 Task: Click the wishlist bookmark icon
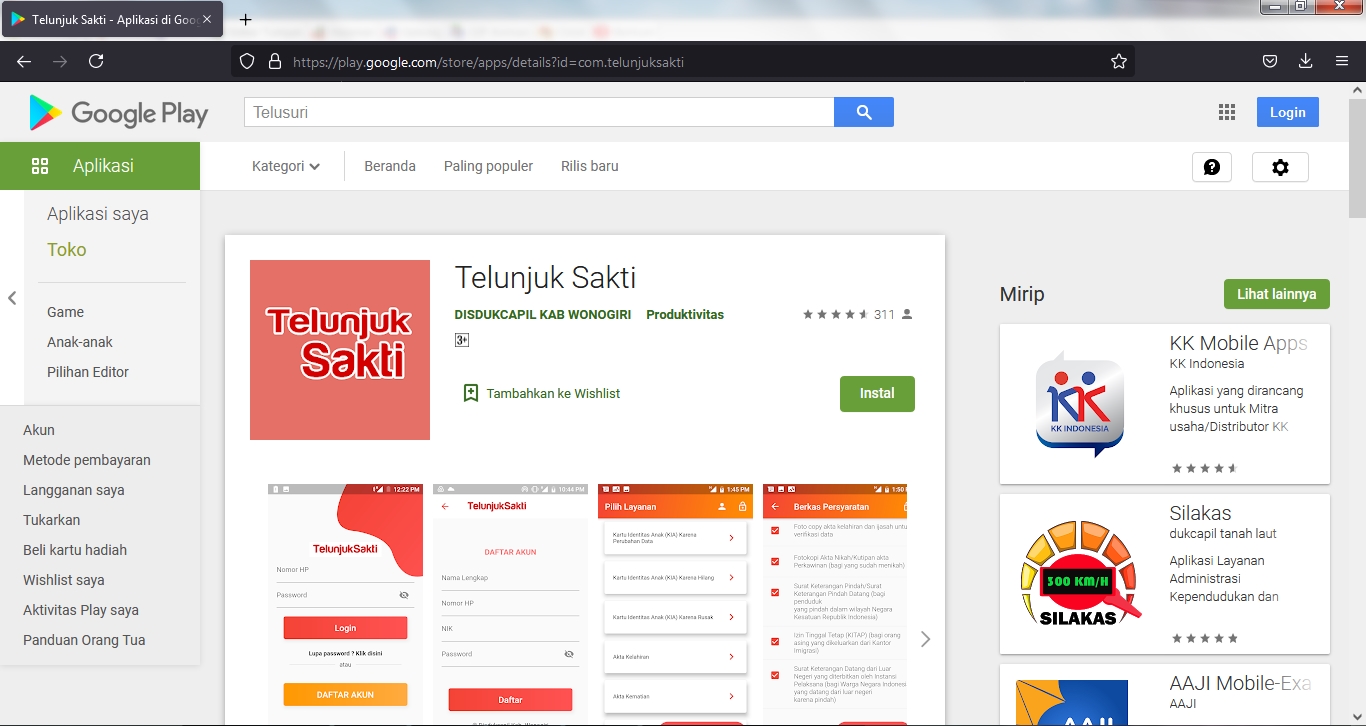pos(471,393)
